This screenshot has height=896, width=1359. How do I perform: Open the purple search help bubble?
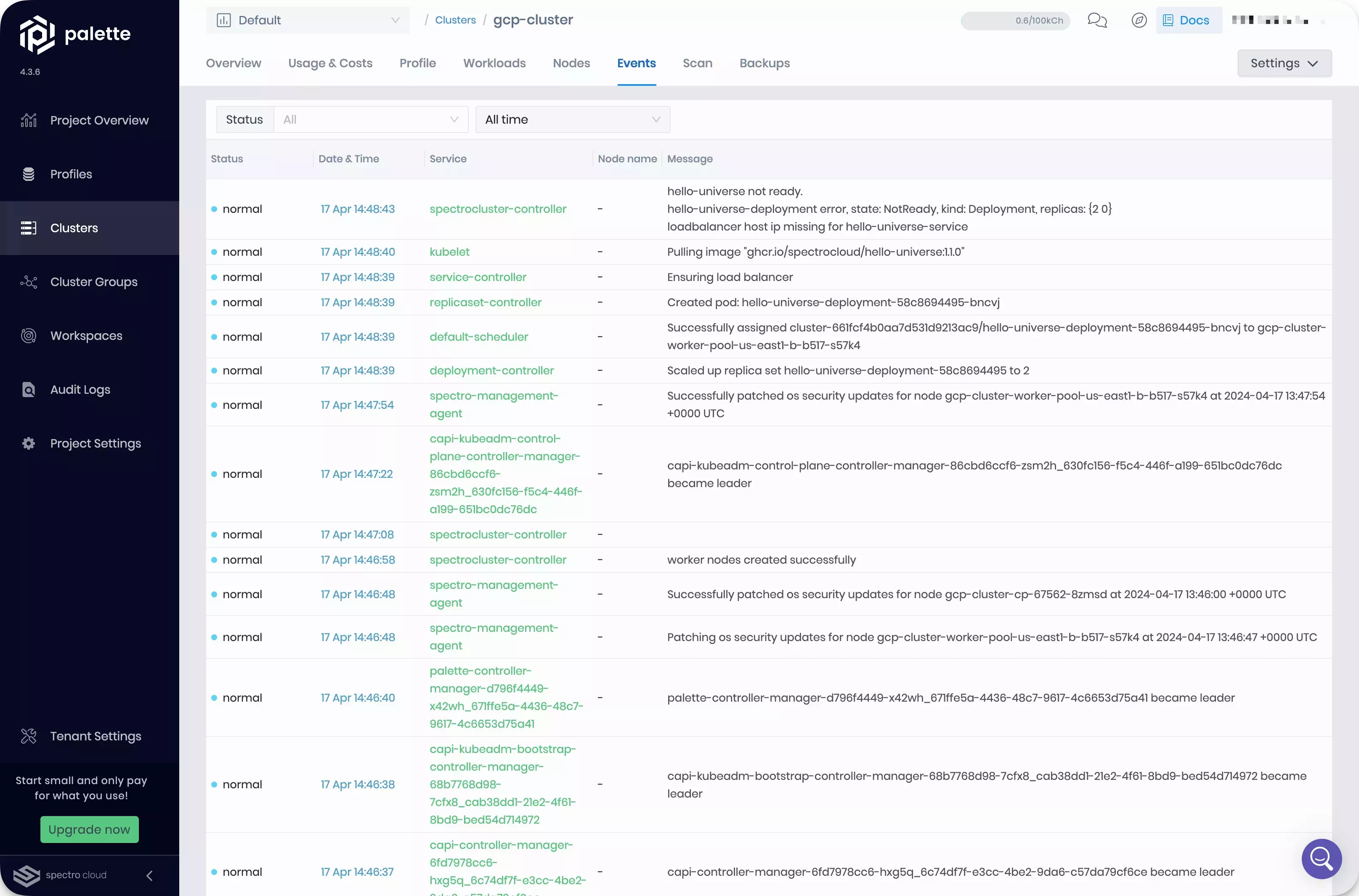click(x=1321, y=858)
